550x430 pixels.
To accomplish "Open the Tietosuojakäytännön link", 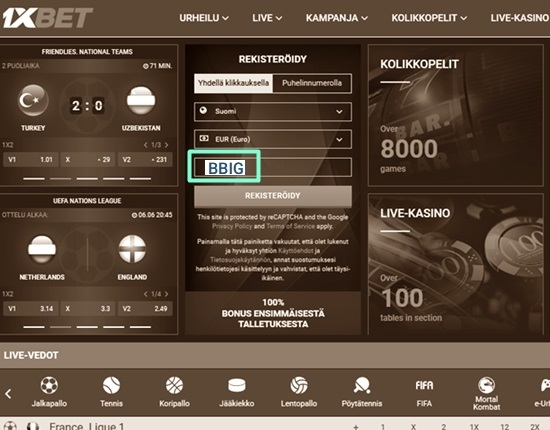I will tap(240, 260).
